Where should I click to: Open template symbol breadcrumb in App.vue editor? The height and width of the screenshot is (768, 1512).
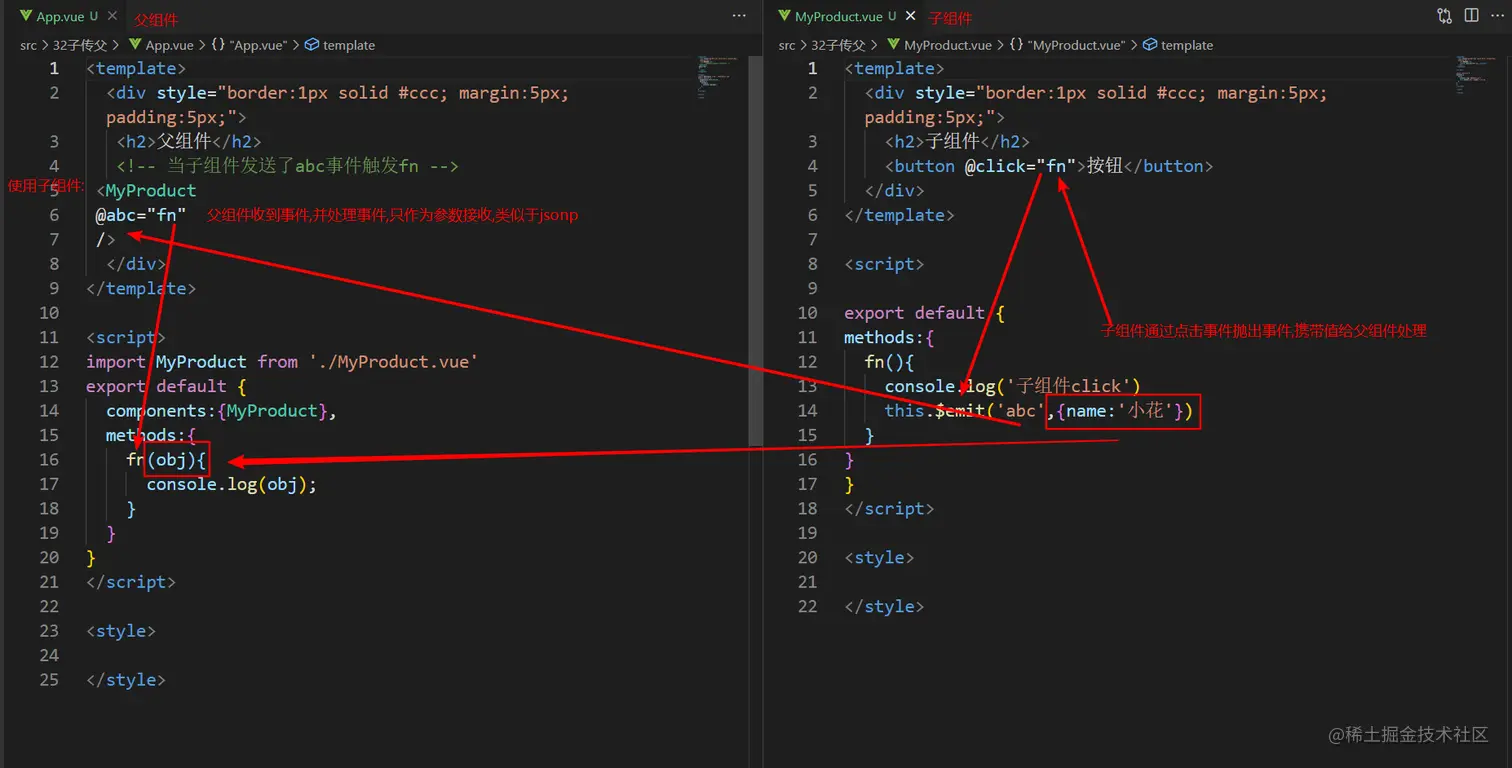tap(340, 45)
